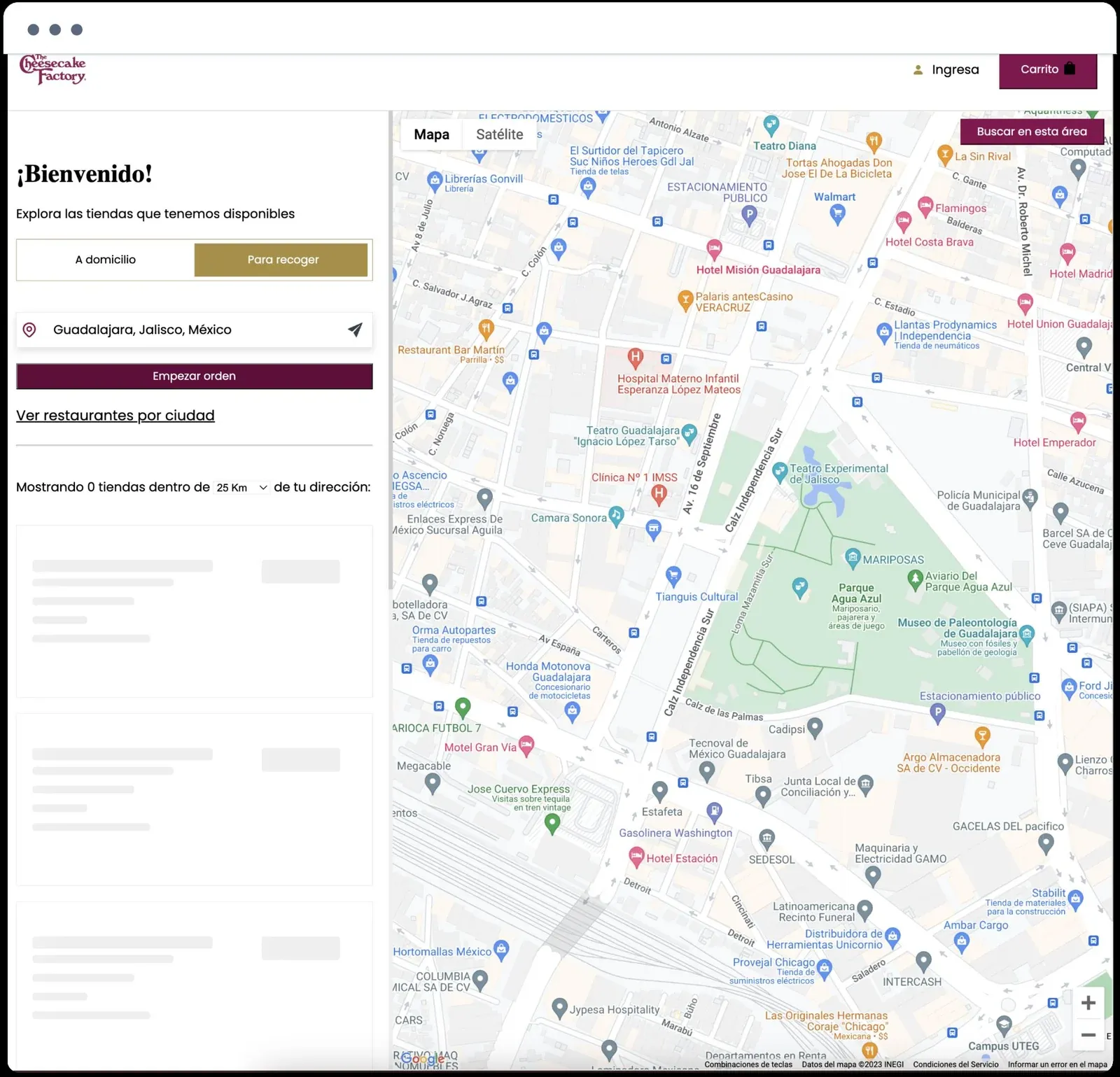
Task: Open the Carrito shopping cart
Action: pos(1047,69)
